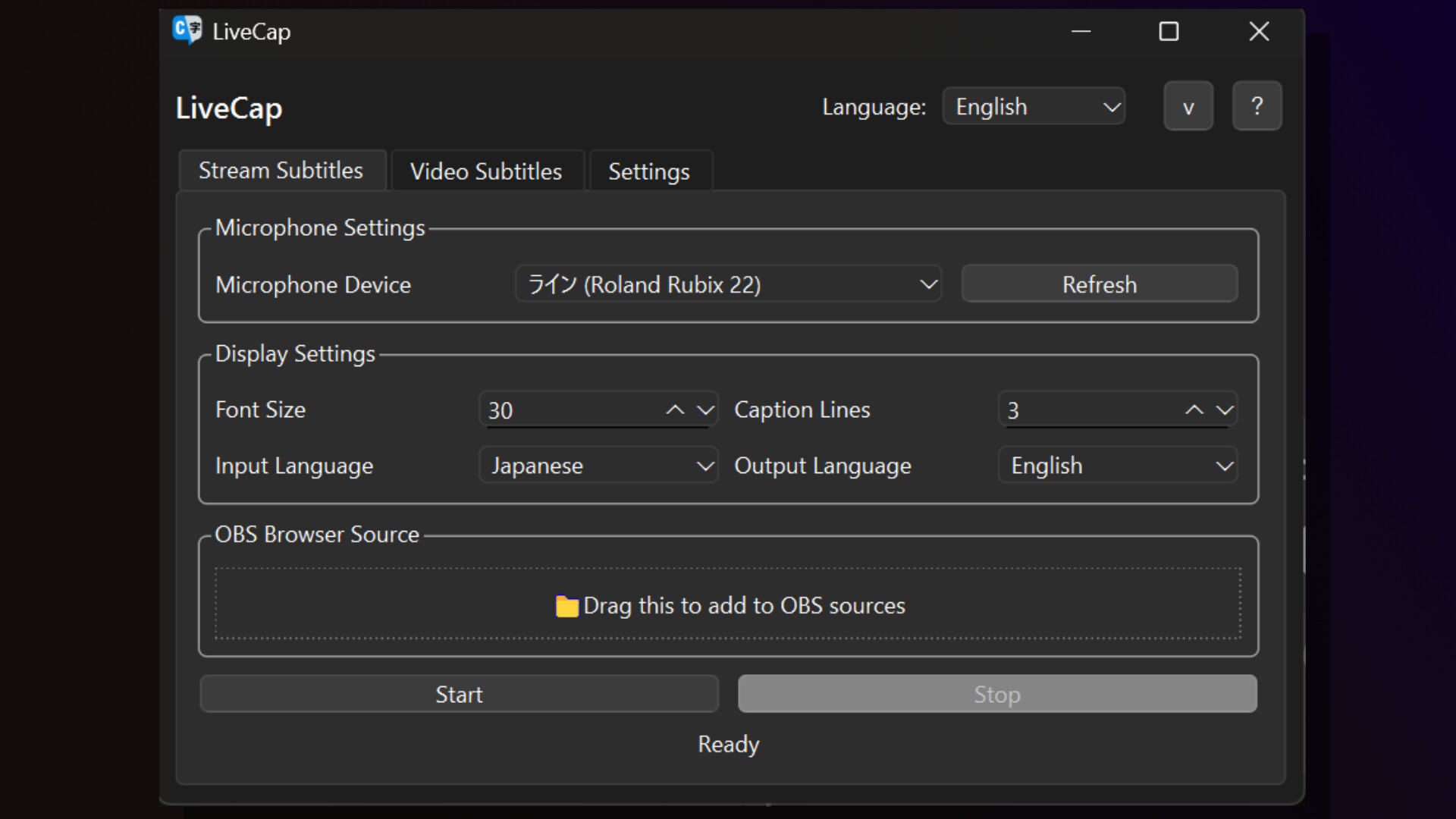Increase Caption Lines with up arrow
The height and width of the screenshot is (819, 1456).
point(1194,410)
